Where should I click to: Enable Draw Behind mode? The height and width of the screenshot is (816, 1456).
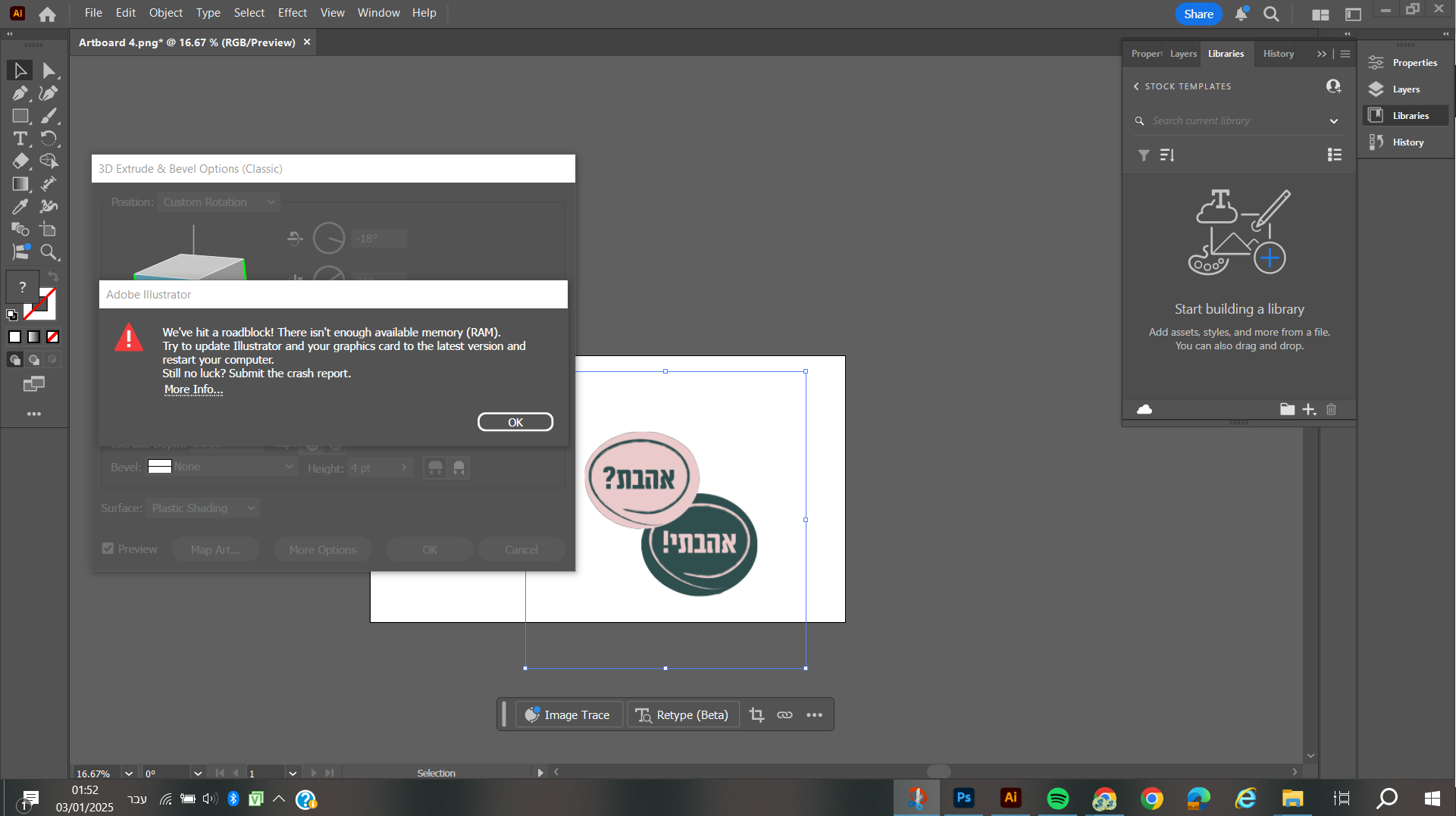click(x=33, y=360)
